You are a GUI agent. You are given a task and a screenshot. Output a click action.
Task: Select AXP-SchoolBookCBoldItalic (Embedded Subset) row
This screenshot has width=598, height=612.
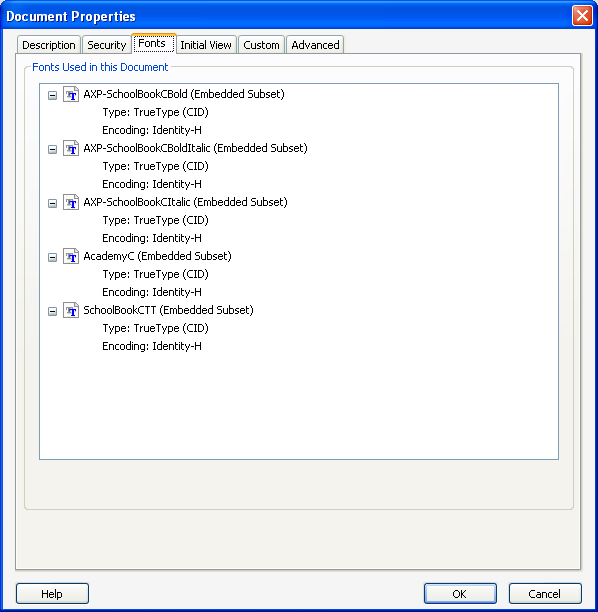(196, 148)
